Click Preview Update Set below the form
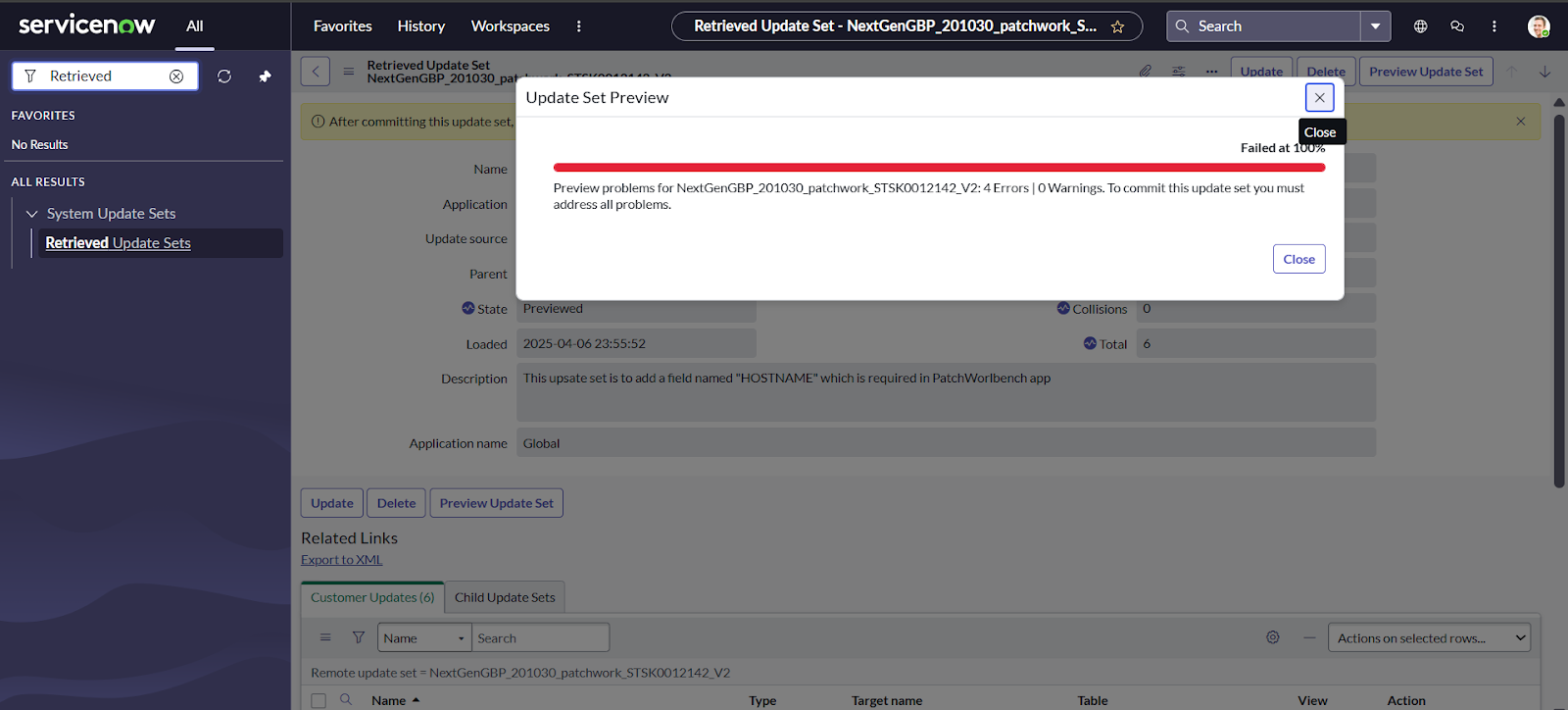 (497, 503)
